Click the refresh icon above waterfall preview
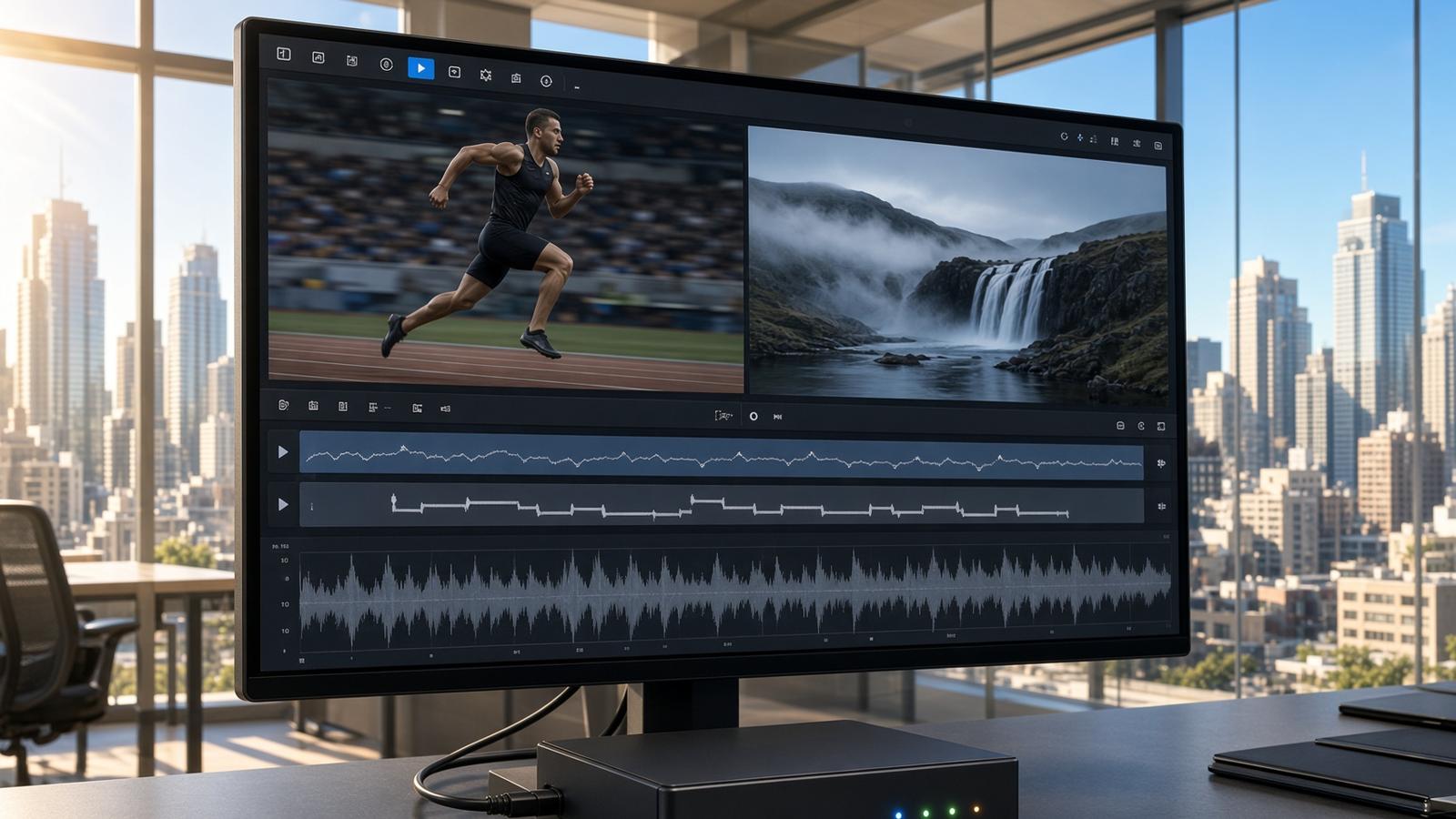 click(x=1064, y=136)
